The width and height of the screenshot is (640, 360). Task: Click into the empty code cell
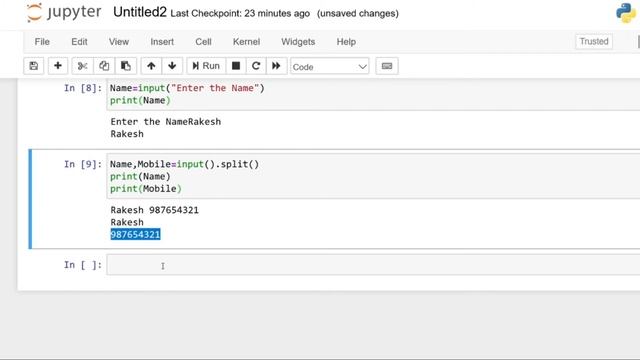[x=373, y=265]
